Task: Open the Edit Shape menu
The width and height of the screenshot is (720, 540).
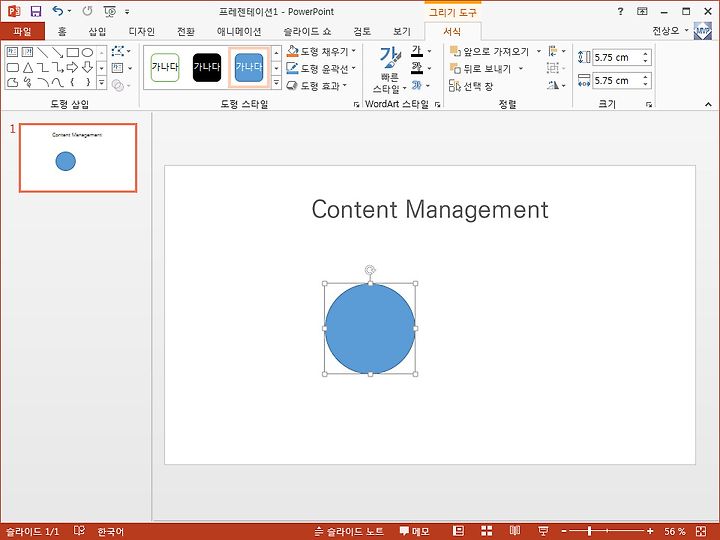Action: [x=121, y=51]
